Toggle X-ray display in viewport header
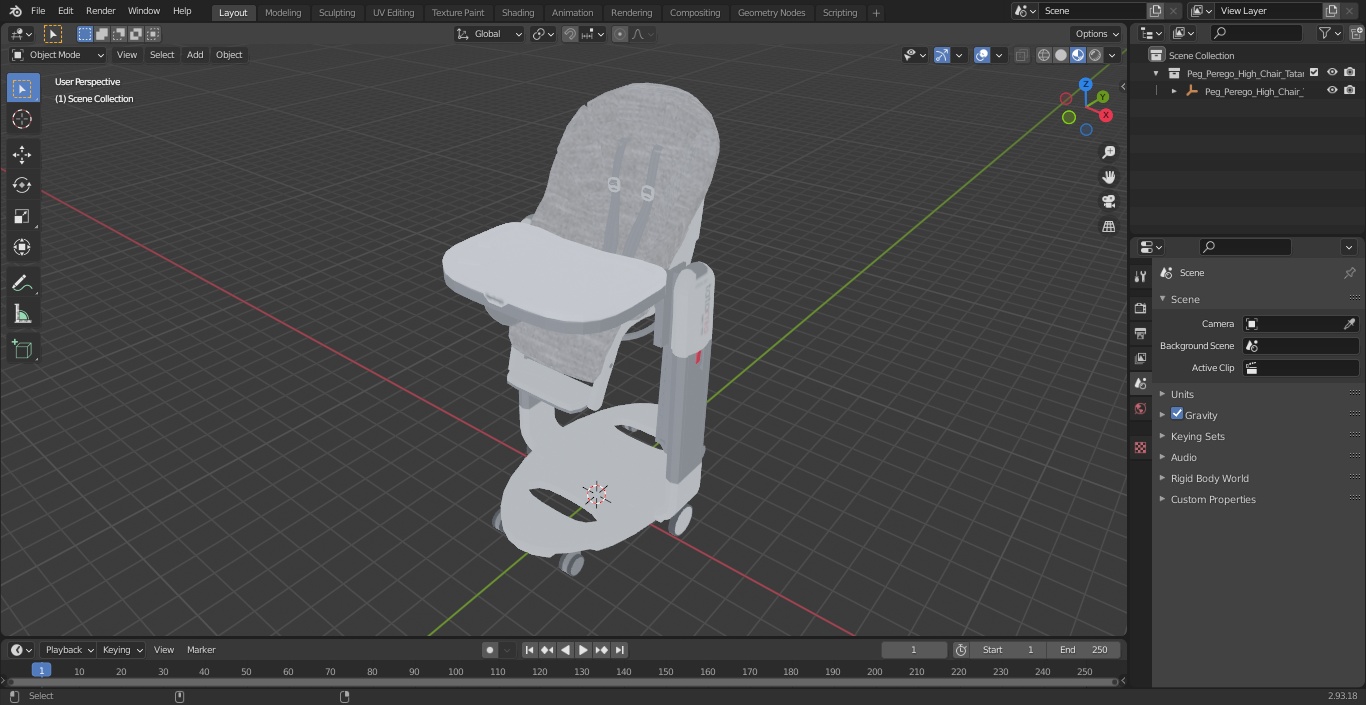The image size is (1366, 705). (1021, 55)
